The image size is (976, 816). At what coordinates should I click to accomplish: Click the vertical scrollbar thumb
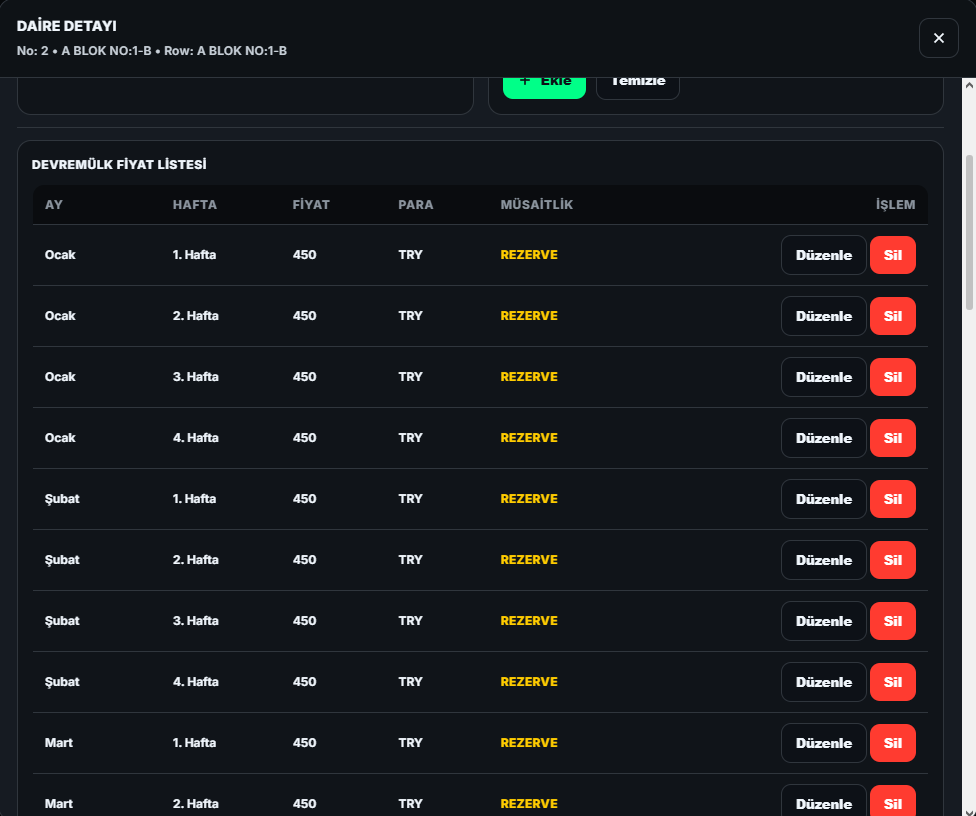point(968,230)
